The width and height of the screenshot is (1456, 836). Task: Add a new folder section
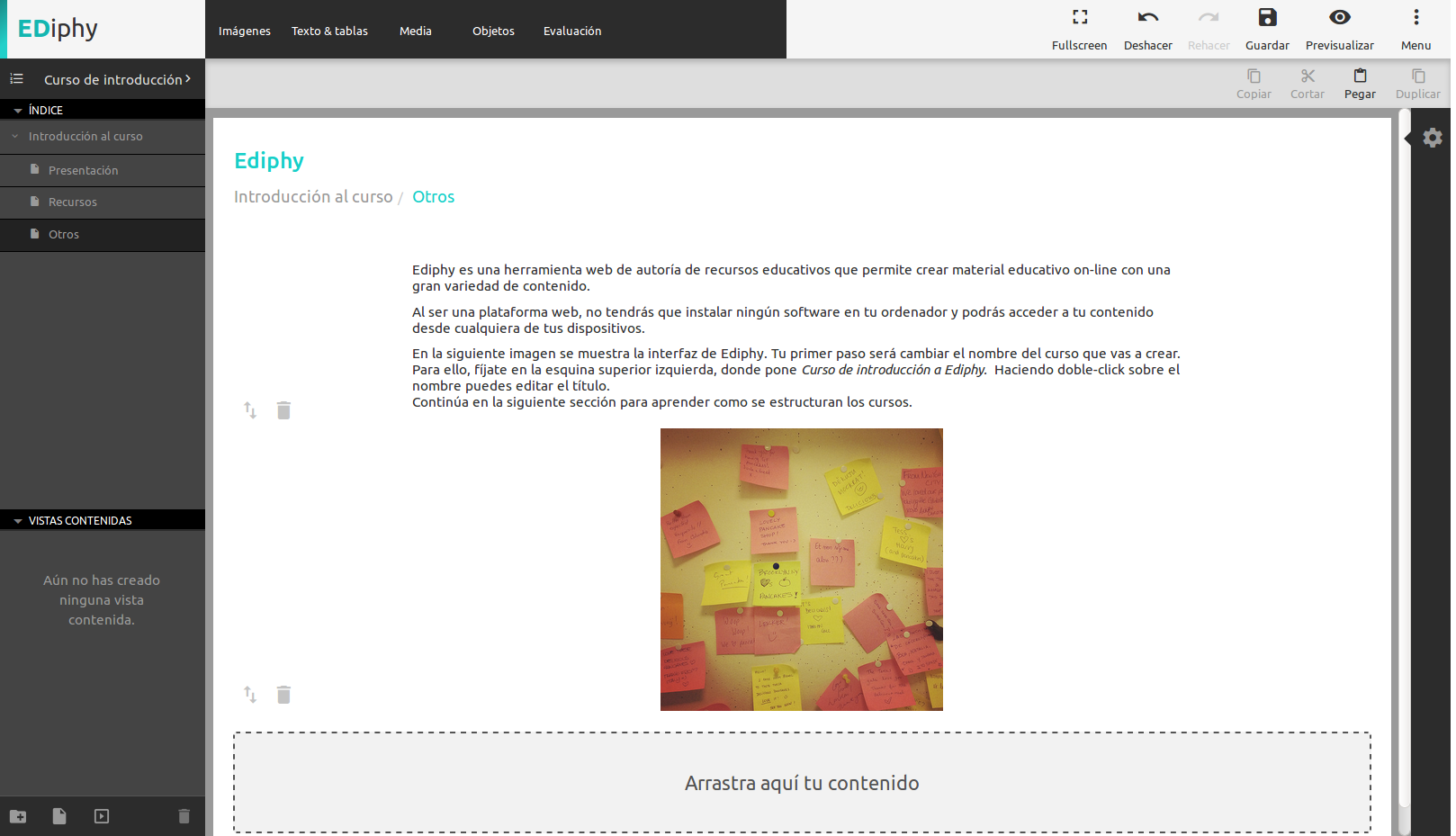[x=18, y=816]
